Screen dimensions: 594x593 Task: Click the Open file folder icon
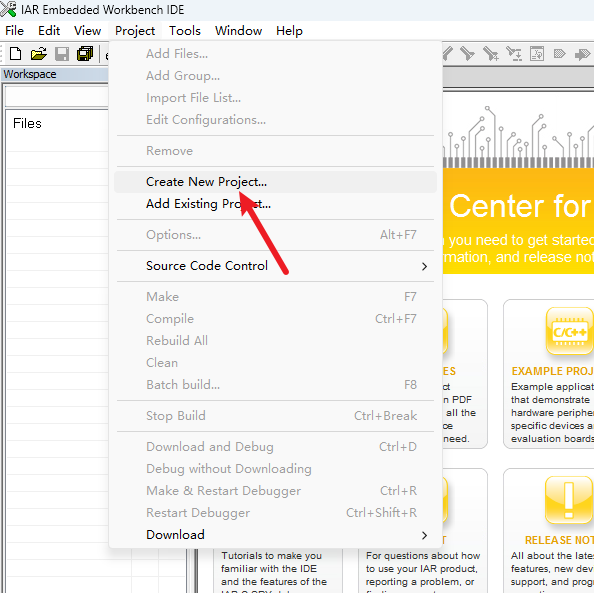(x=39, y=54)
